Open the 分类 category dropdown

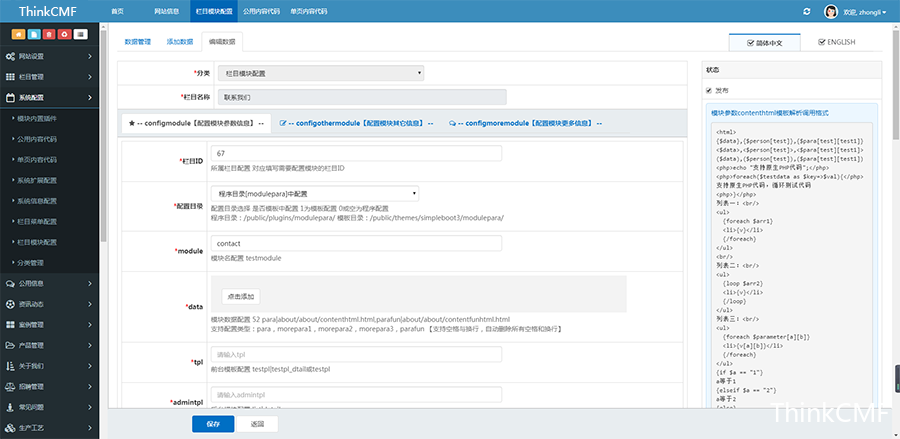320,73
